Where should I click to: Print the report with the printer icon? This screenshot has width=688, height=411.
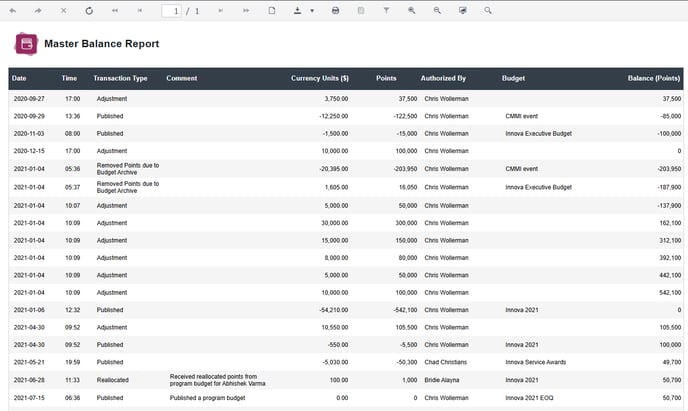click(x=335, y=11)
